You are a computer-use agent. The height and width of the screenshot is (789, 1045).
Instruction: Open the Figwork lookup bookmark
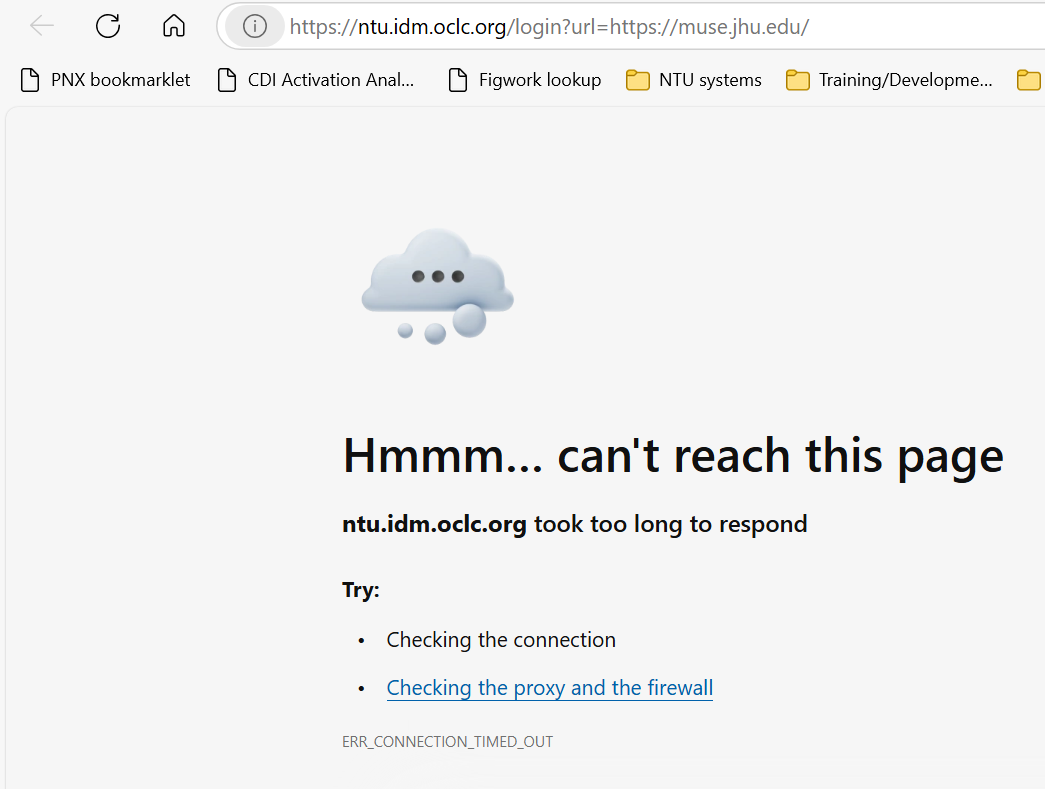(x=525, y=80)
